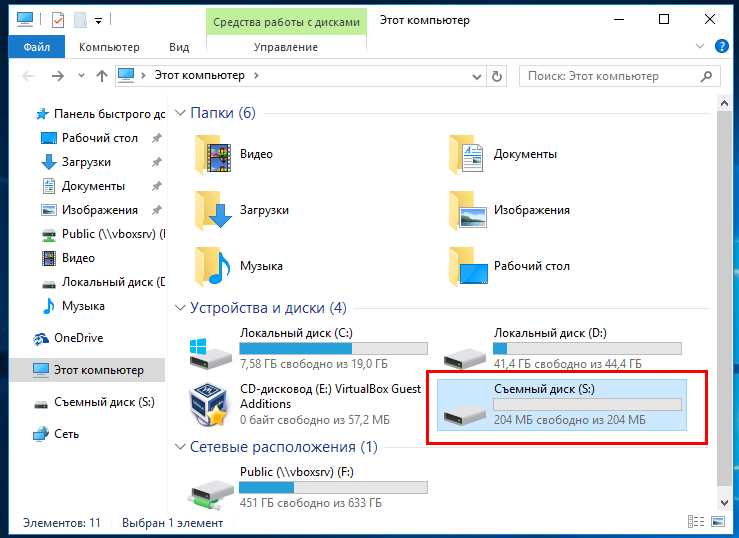
Task: Expand the ribbon with the chevron
Action: [700, 46]
